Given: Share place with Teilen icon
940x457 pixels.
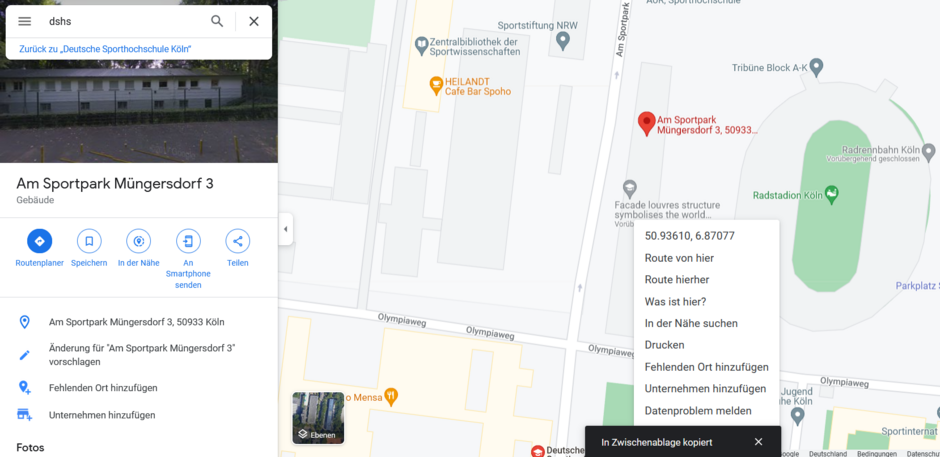Looking at the screenshot, I should coord(238,241).
